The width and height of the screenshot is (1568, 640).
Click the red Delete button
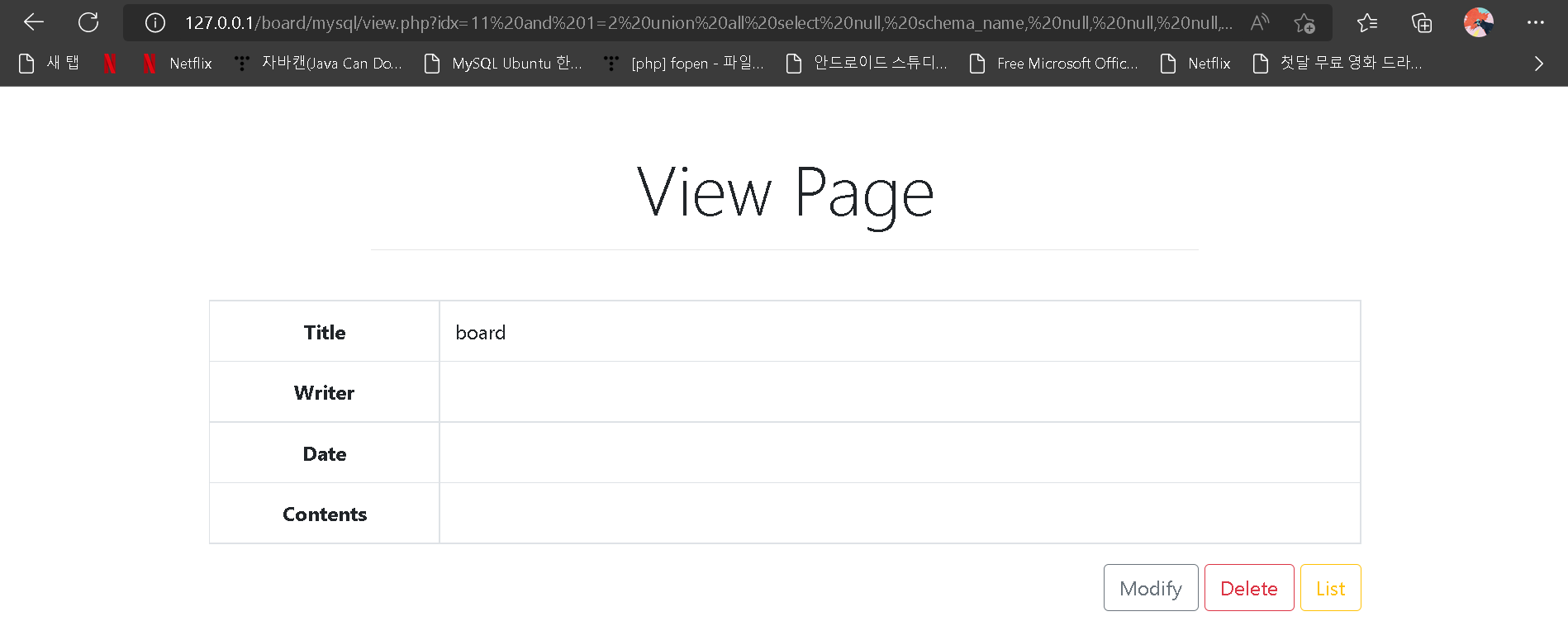tap(1249, 588)
